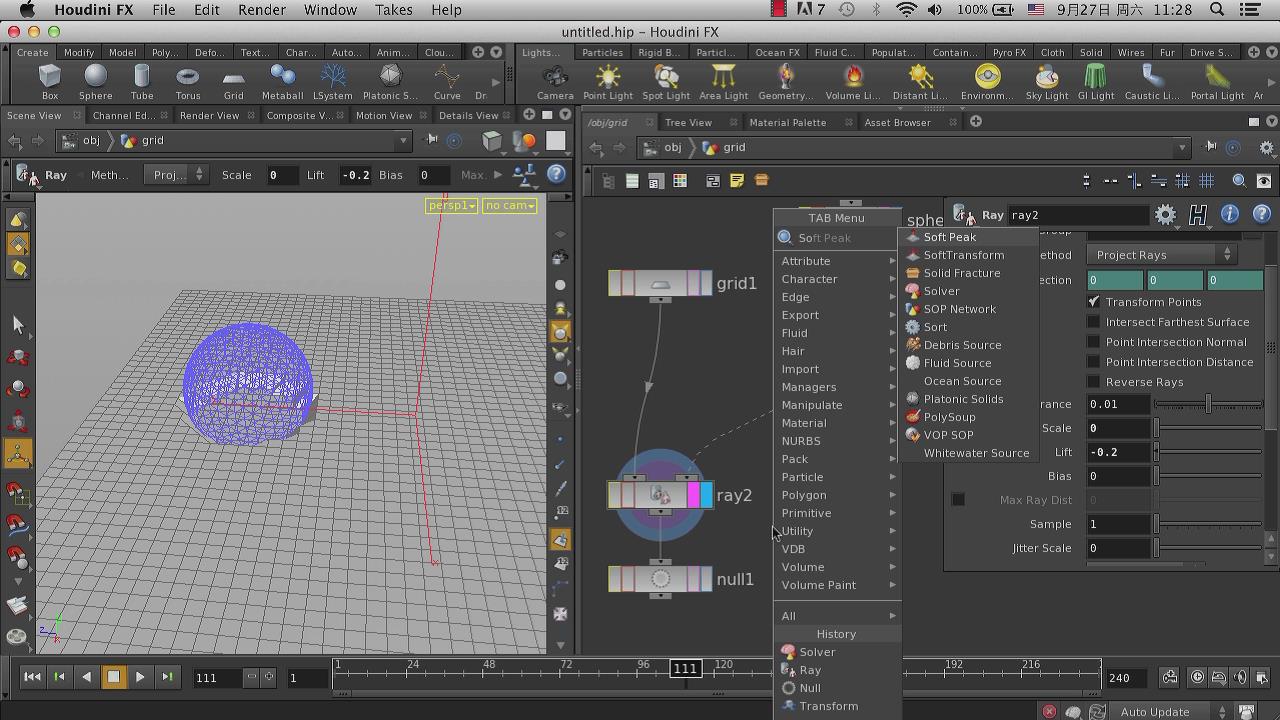Expand the All submenu

point(838,616)
